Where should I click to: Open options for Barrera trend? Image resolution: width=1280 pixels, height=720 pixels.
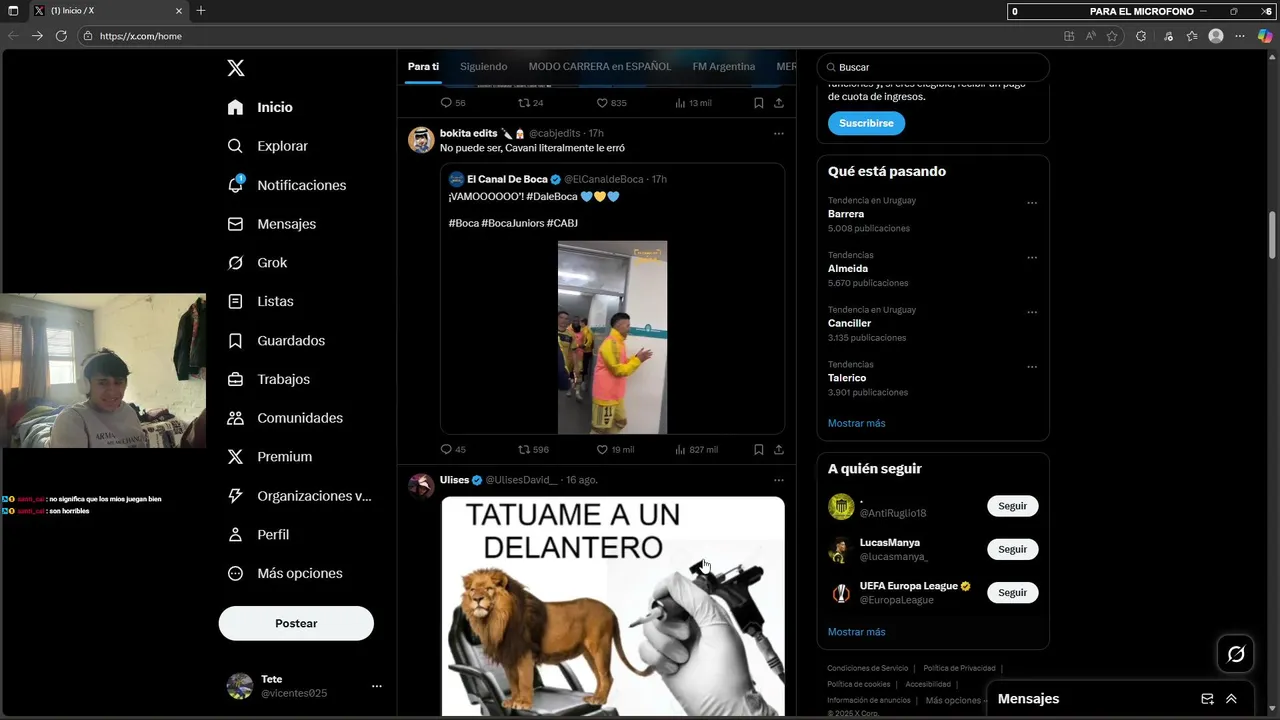coord(1032,203)
